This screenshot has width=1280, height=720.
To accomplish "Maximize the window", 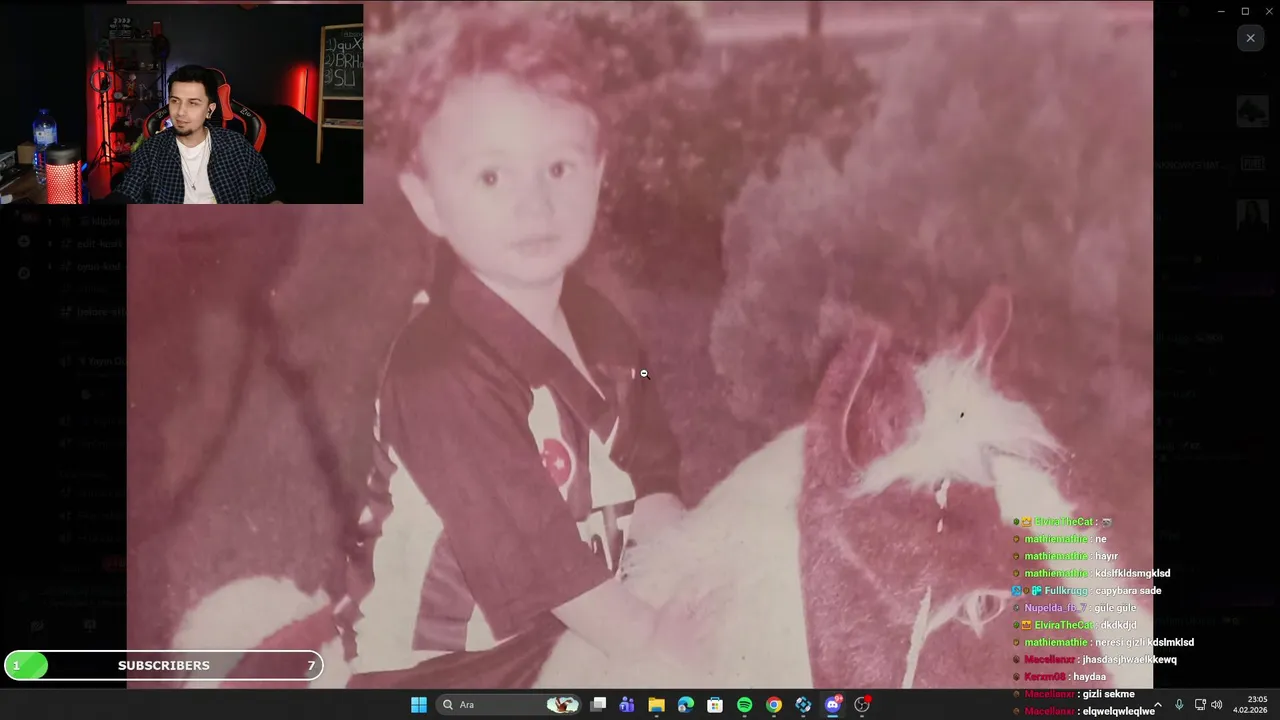I will [x=1245, y=11].
